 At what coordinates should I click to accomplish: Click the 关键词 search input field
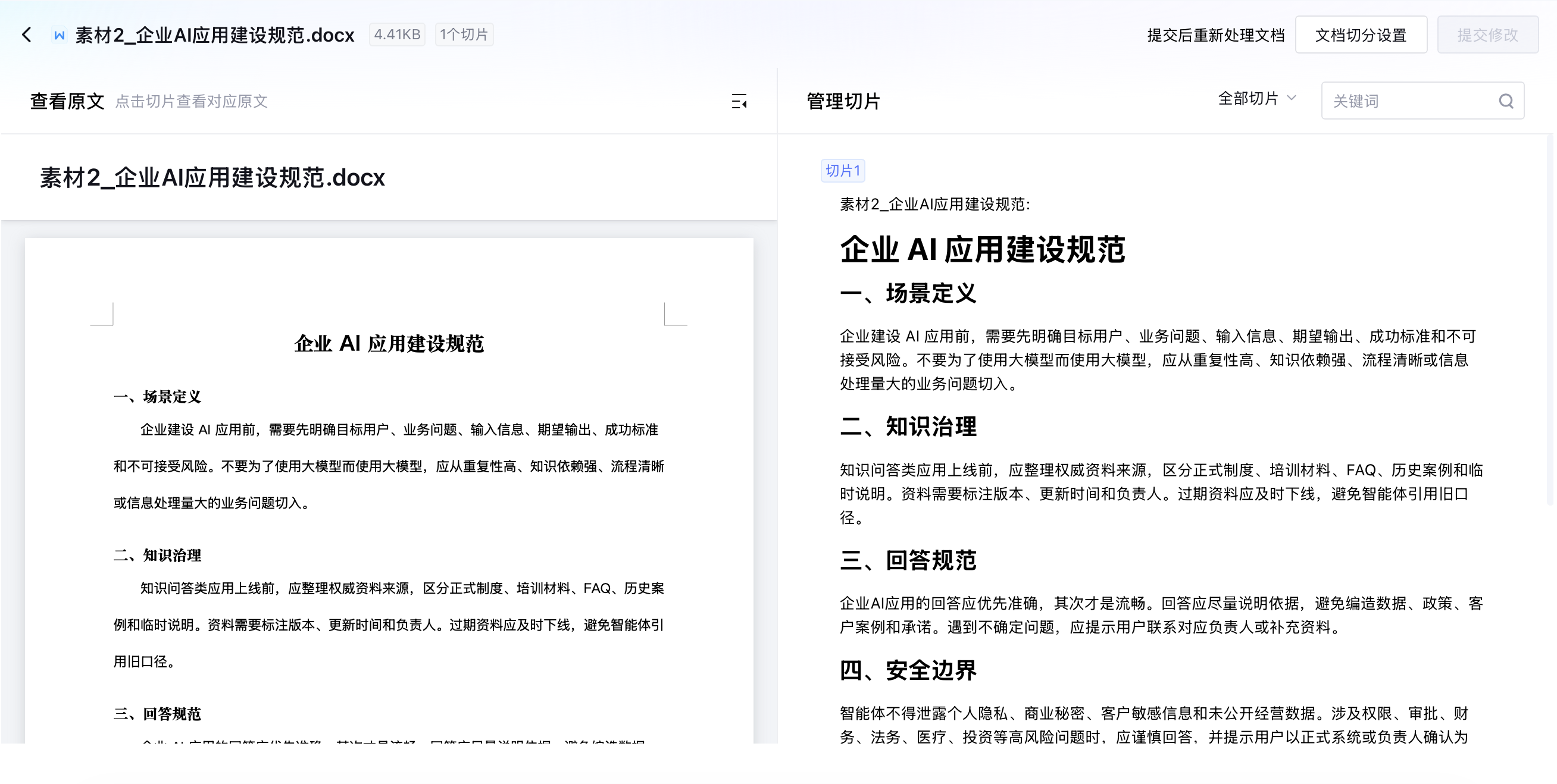[x=1422, y=101]
